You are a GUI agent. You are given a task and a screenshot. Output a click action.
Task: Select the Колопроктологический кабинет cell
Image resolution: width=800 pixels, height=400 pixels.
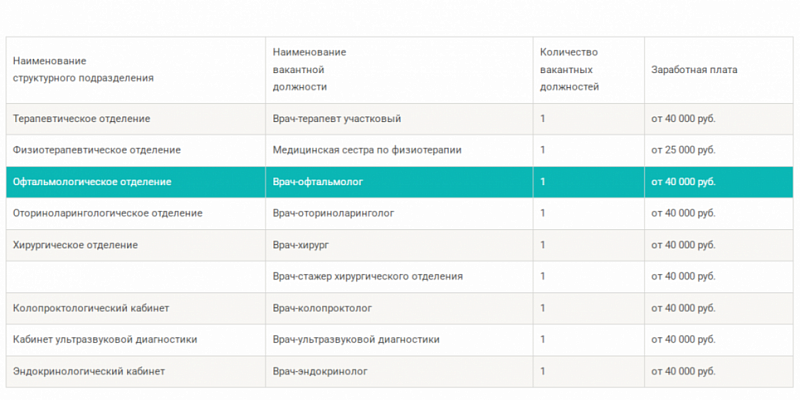coord(86,308)
